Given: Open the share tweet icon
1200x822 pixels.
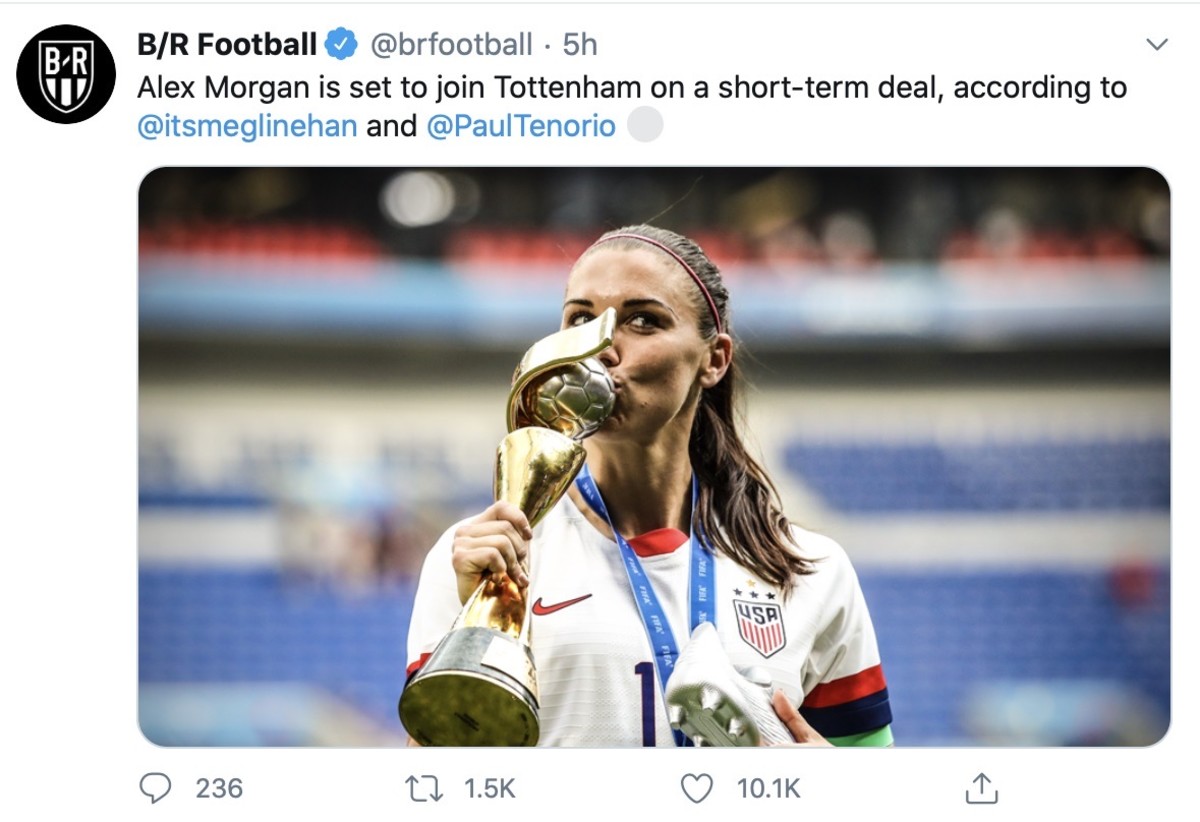Looking at the screenshot, I should click(x=981, y=788).
